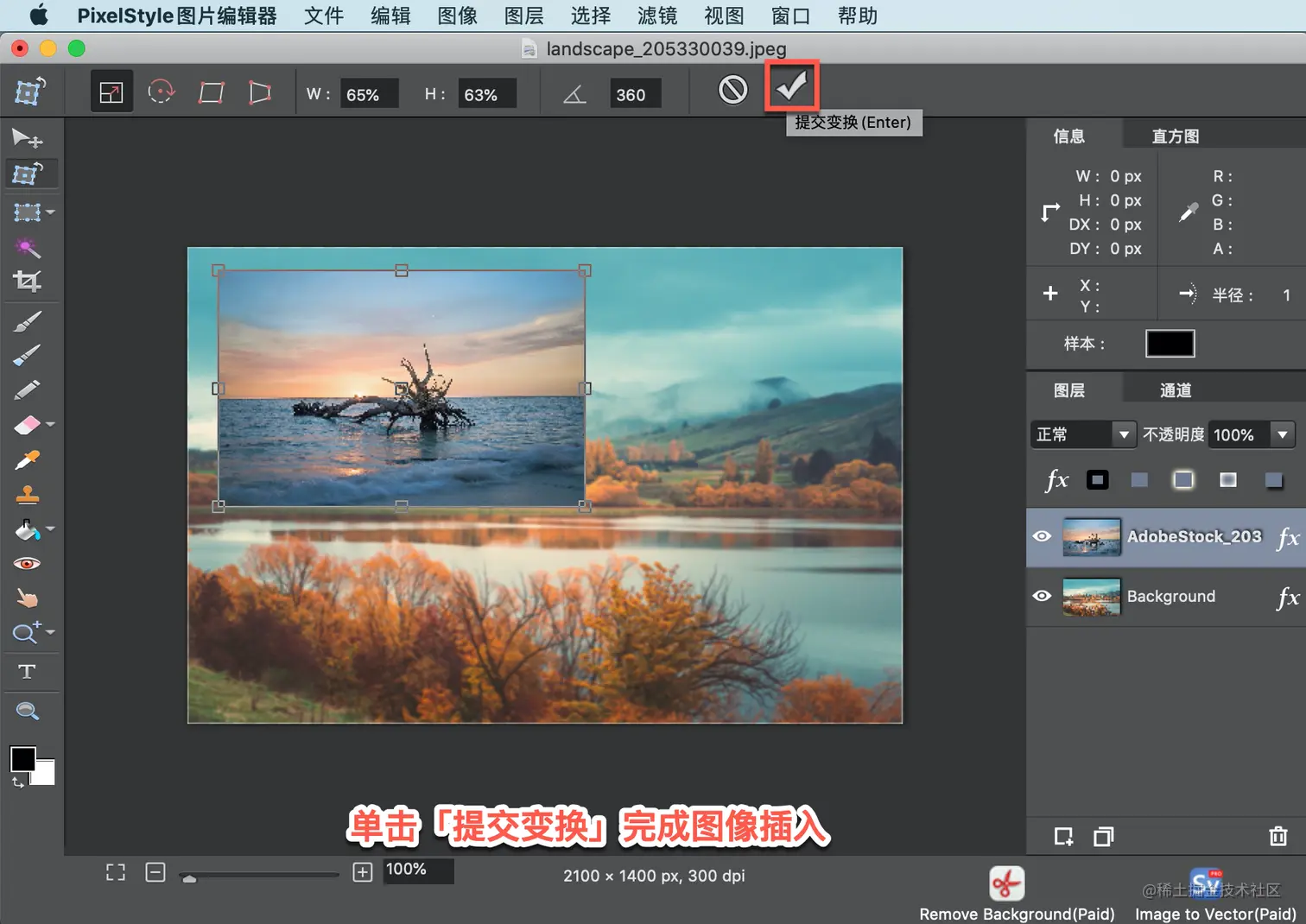Switch to the 信息 tab

point(1068,136)
